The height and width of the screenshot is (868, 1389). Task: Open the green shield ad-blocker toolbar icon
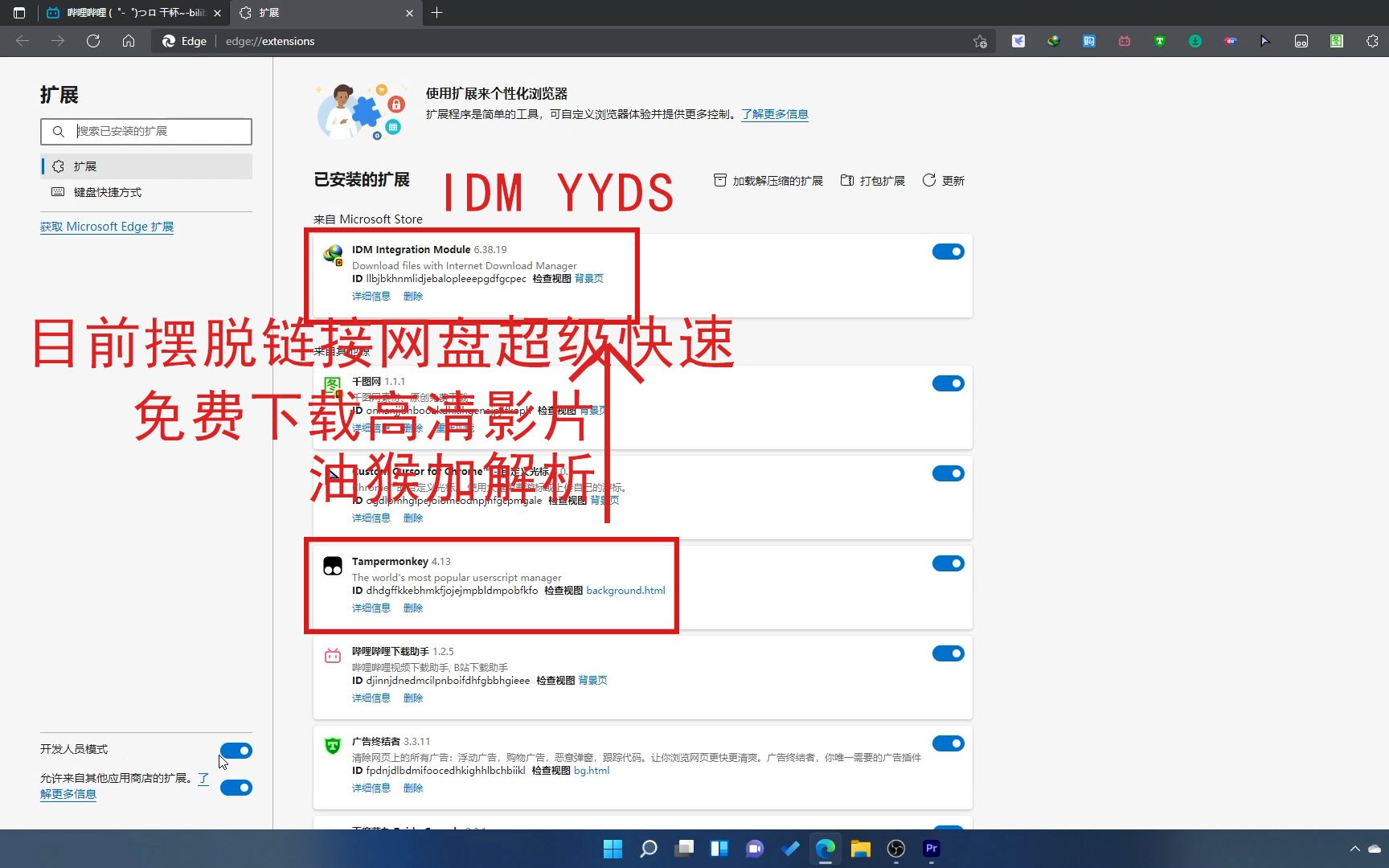pos(1160,41)
